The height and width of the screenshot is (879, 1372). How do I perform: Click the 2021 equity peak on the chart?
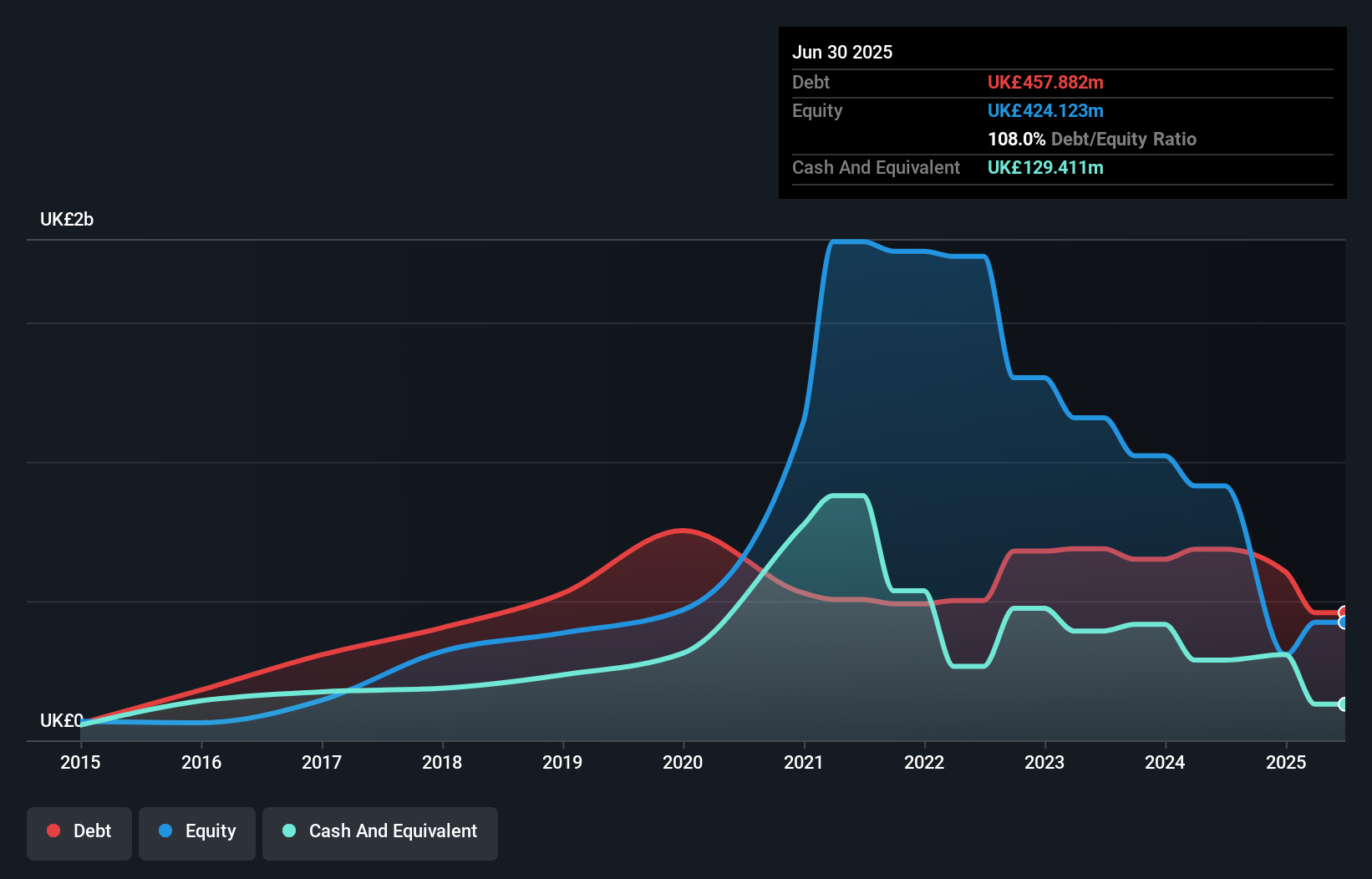[842, 242]
